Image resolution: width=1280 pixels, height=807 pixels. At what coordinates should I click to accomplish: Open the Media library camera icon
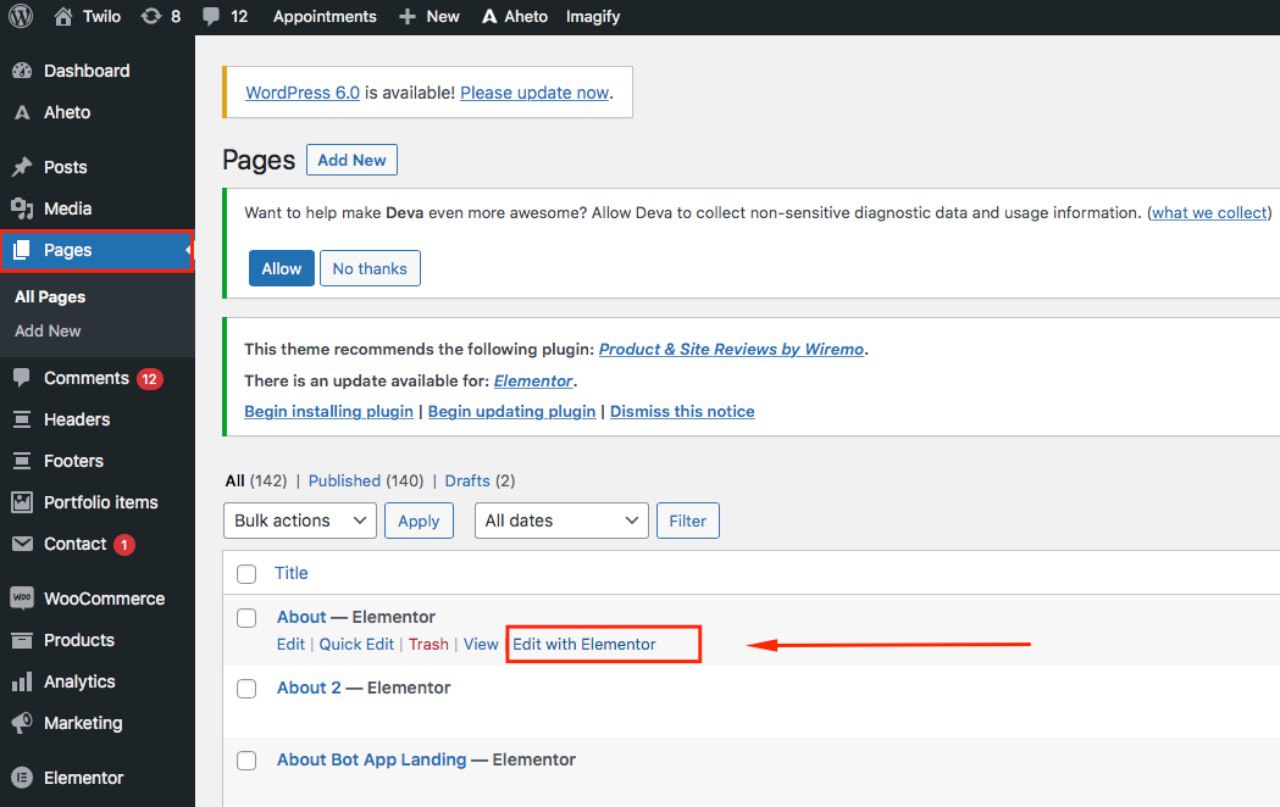click(22, 208)
